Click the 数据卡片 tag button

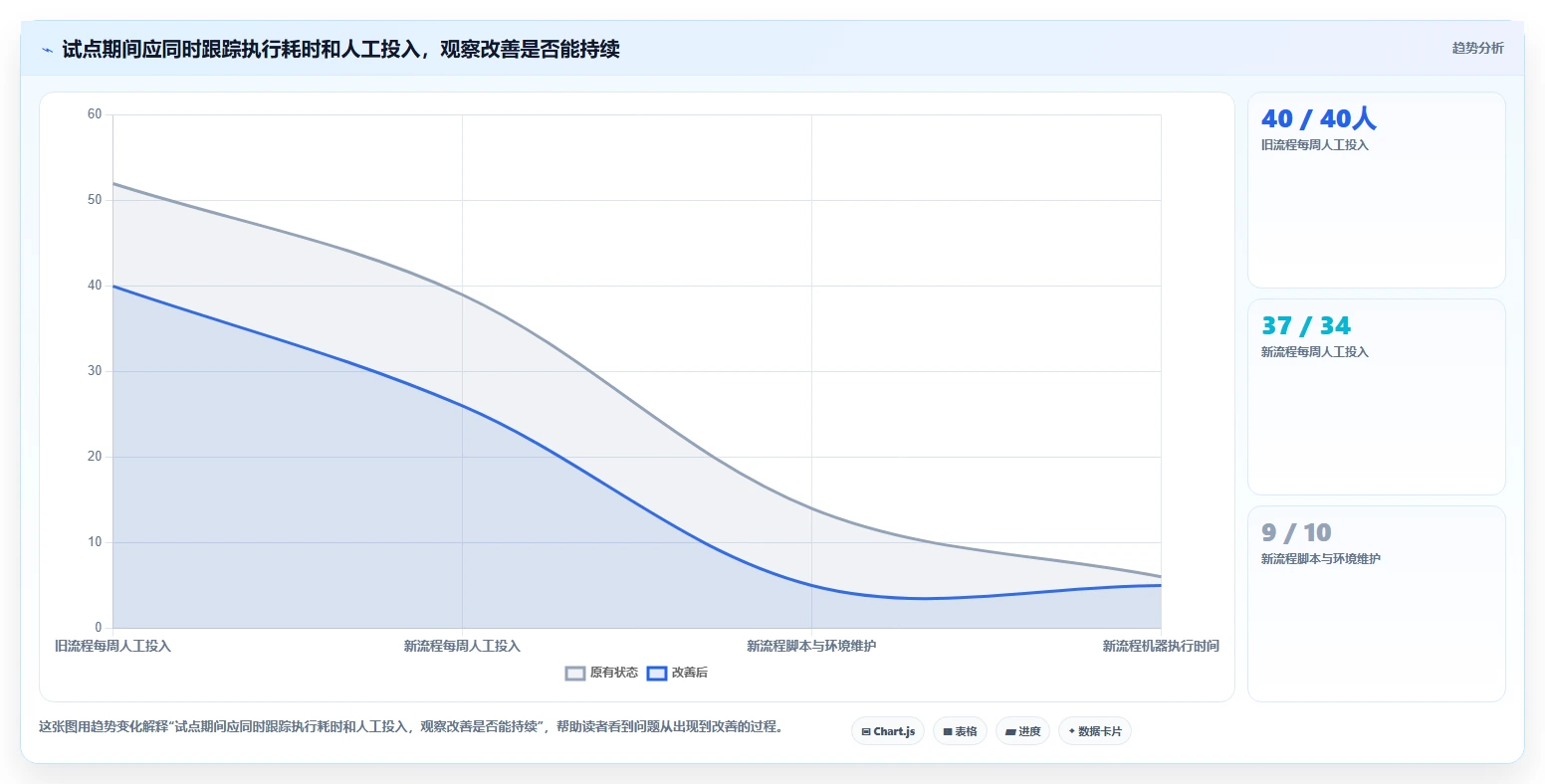point(1095,731)
